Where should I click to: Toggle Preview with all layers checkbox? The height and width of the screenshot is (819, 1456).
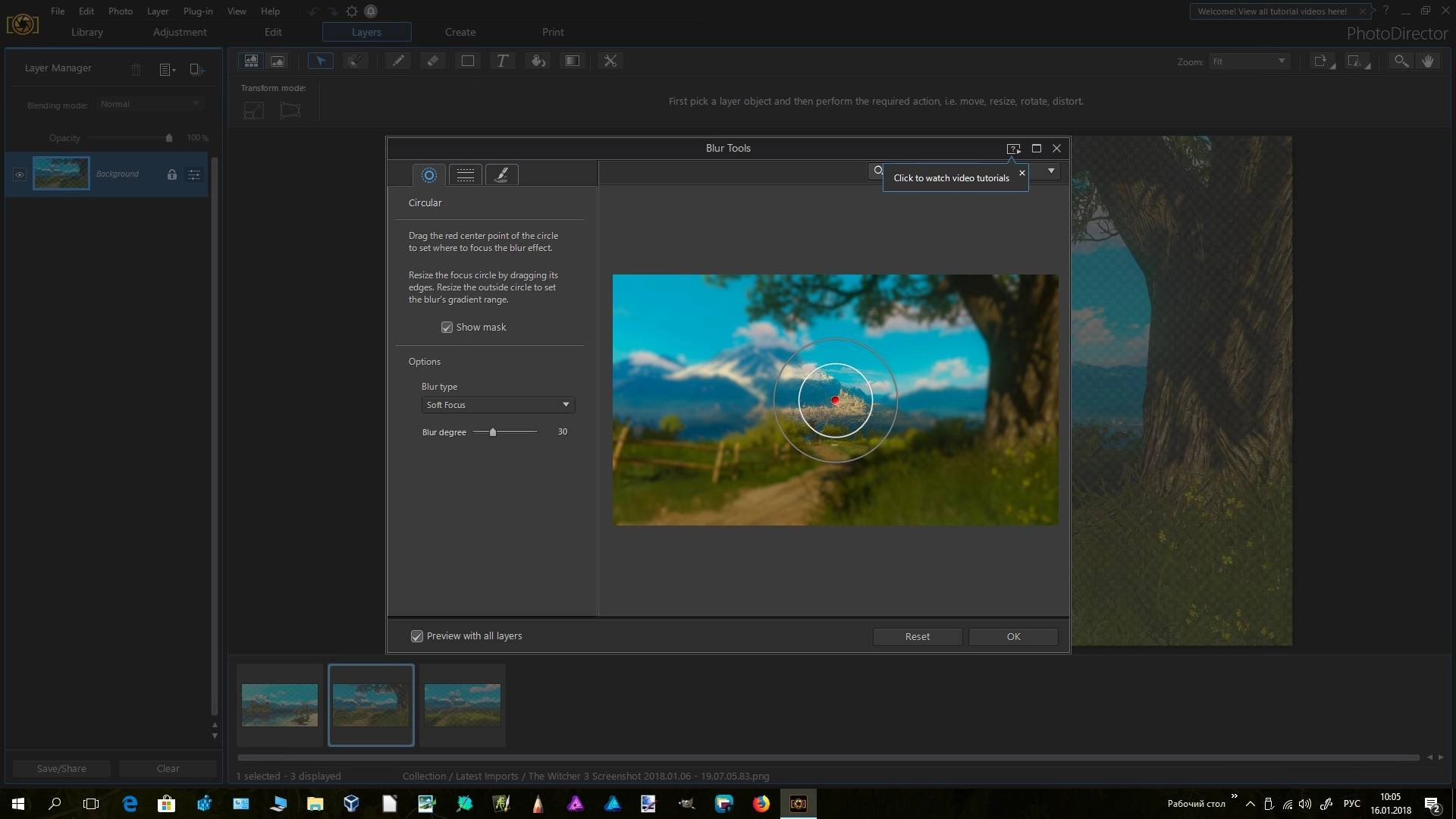click(417, 636)
